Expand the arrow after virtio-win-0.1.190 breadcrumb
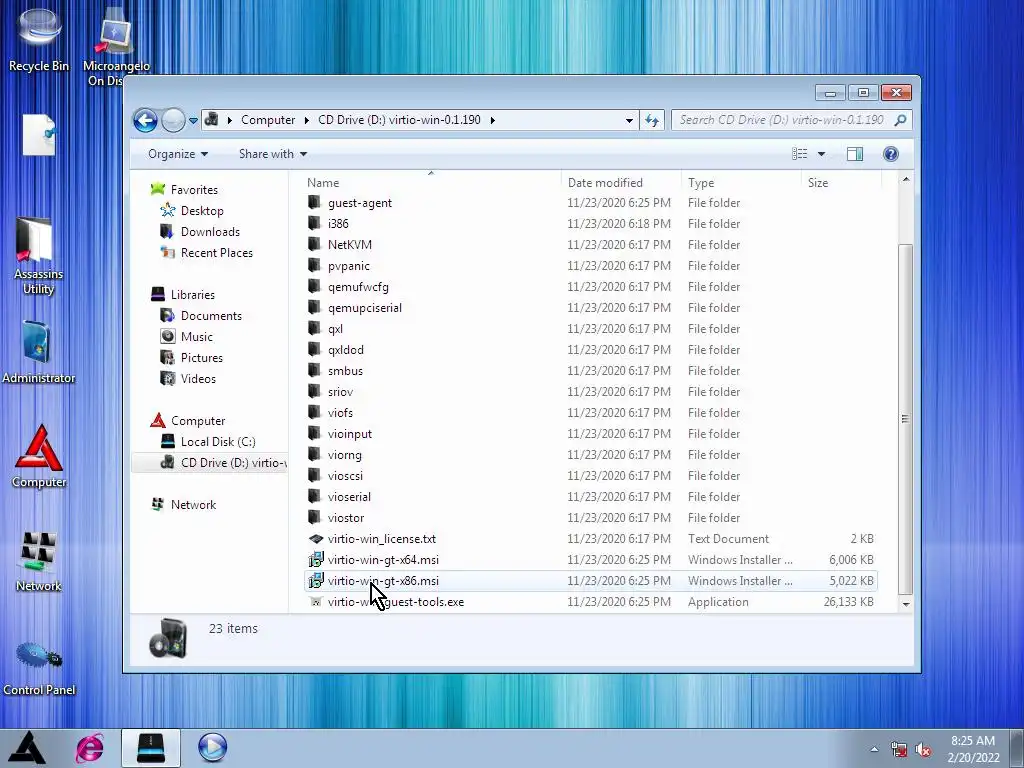 492,120
